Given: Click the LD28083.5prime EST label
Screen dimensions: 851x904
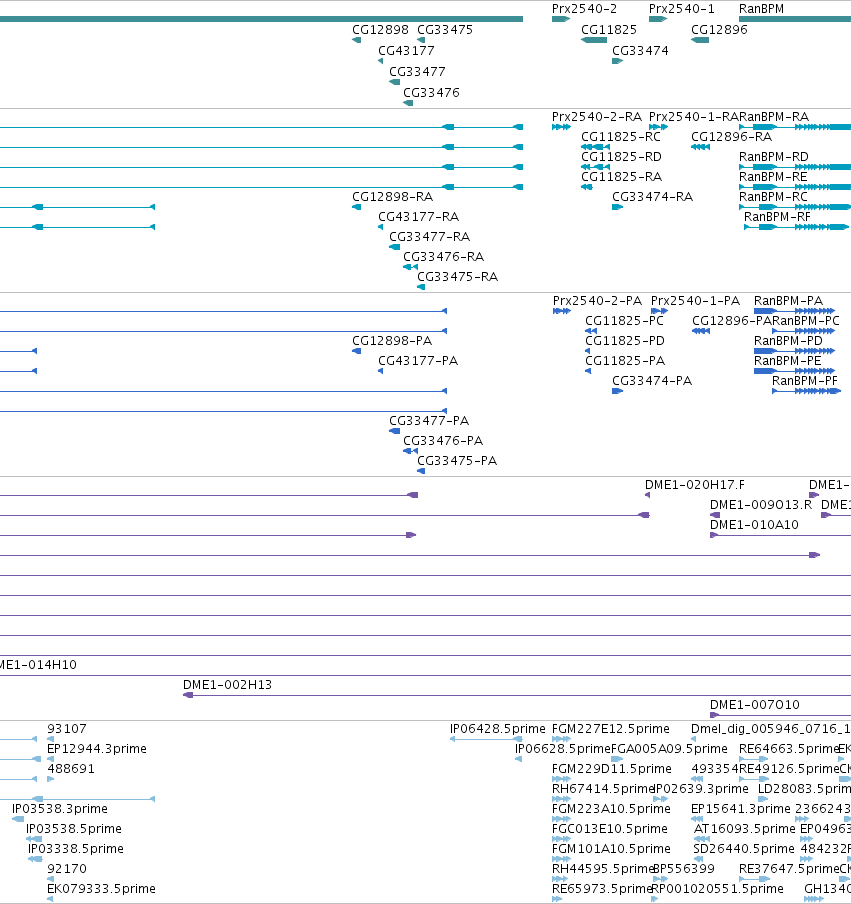Looking at the screenshot, I should (x=804, y=789).
